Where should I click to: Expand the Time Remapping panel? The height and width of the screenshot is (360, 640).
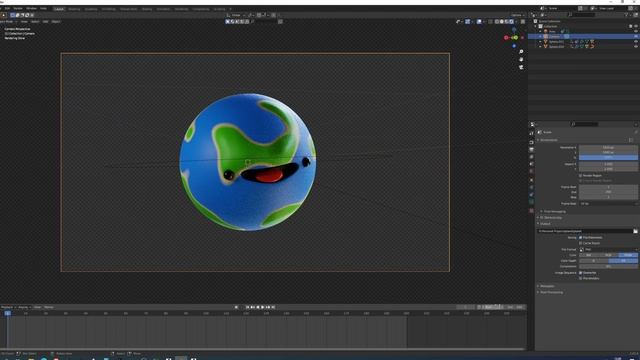[554, 211]
